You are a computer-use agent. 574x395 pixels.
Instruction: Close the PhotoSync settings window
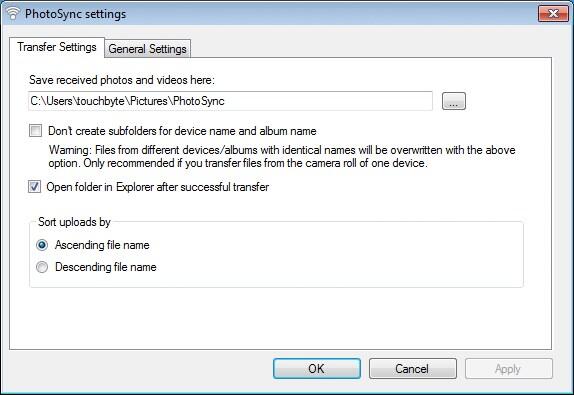pos(553,14)
